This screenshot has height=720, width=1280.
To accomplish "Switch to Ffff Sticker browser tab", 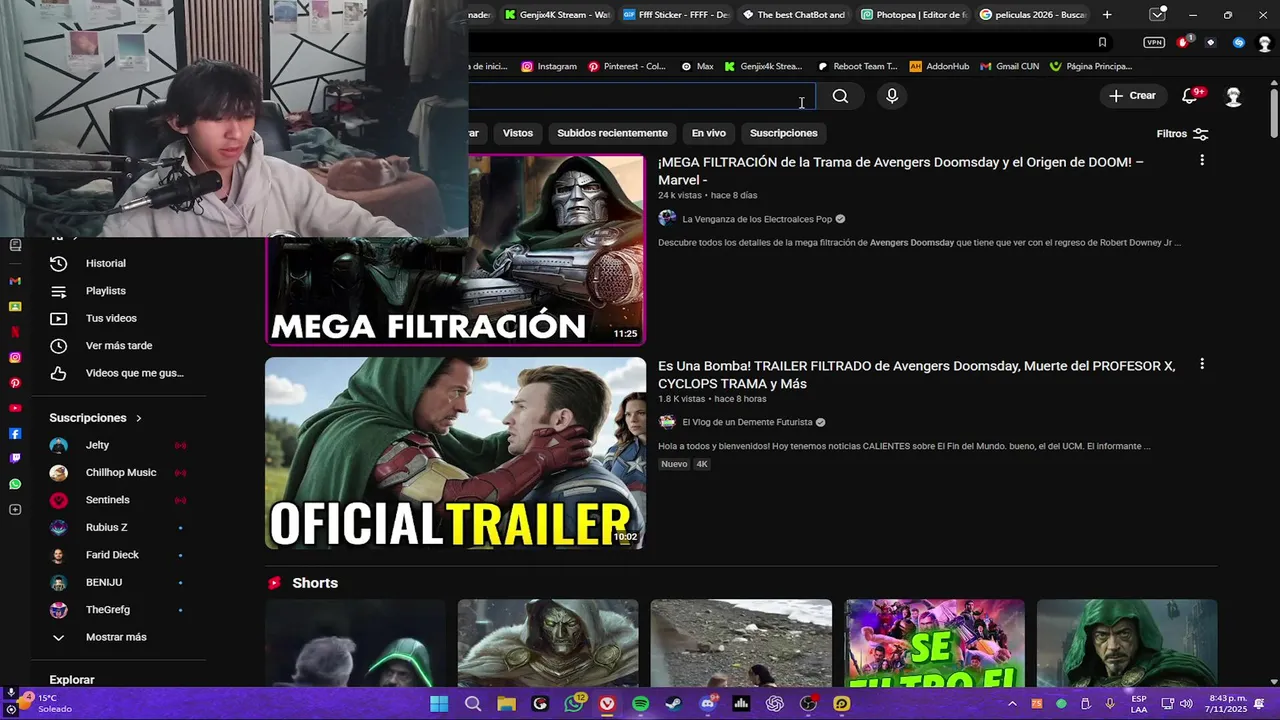I will pyautogui.click(x=675, y=15).
